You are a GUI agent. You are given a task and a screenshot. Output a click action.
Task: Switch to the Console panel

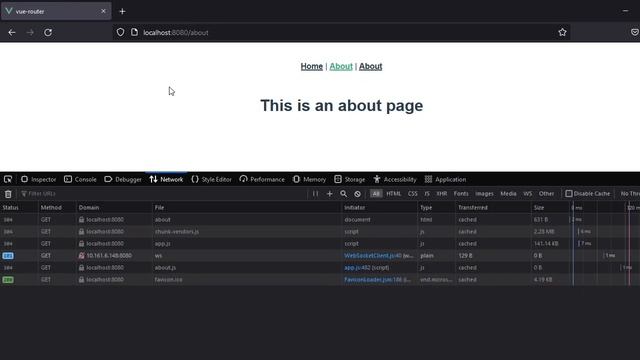[80, 180]
